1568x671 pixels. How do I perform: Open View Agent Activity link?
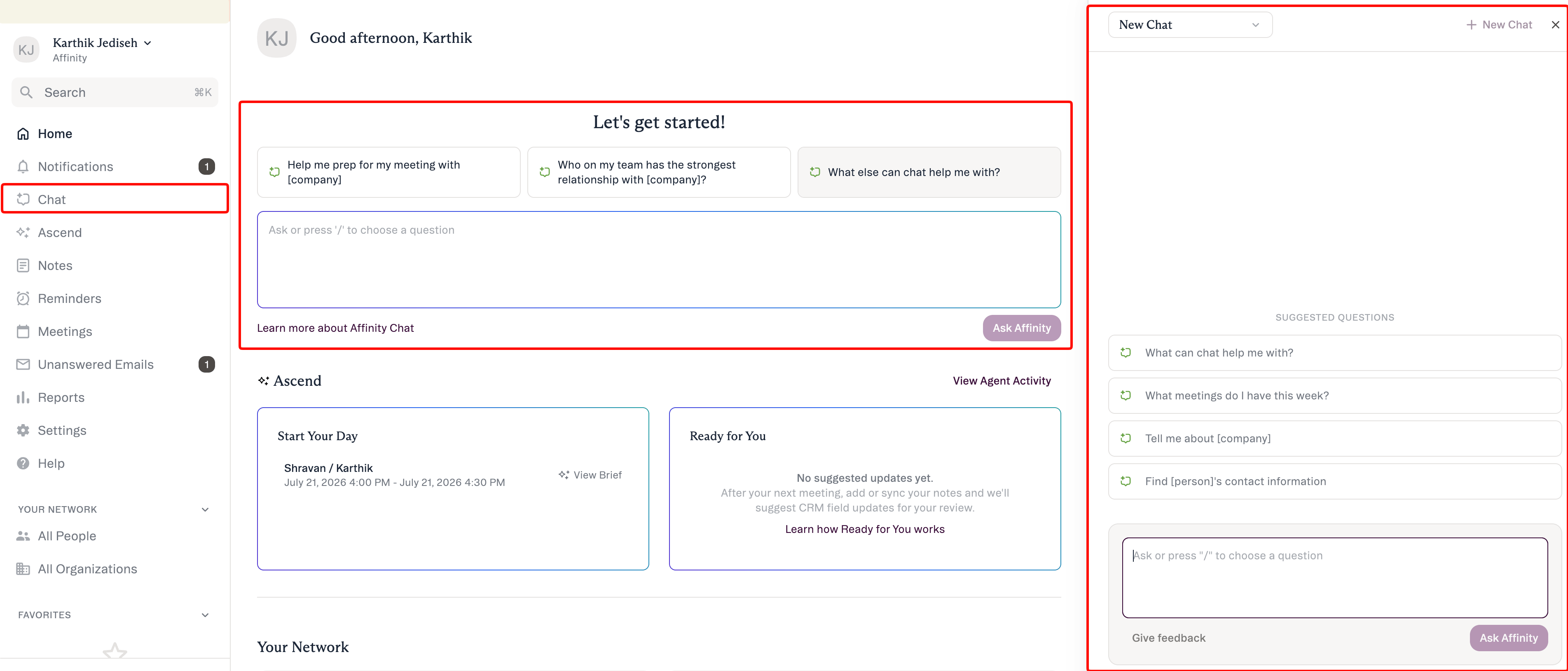[1001, 380]
